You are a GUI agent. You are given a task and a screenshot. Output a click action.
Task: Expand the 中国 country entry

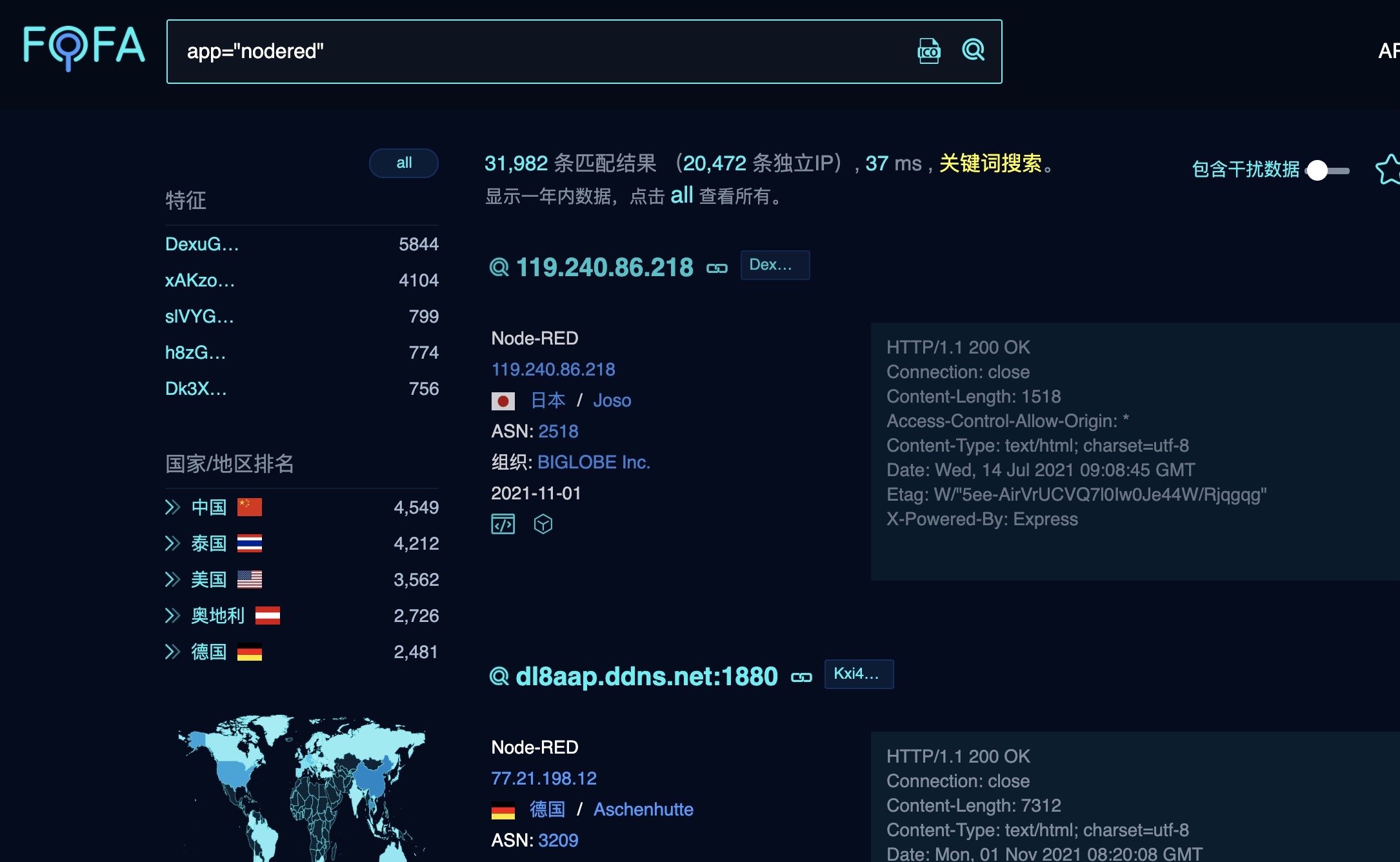coord(172,507)
